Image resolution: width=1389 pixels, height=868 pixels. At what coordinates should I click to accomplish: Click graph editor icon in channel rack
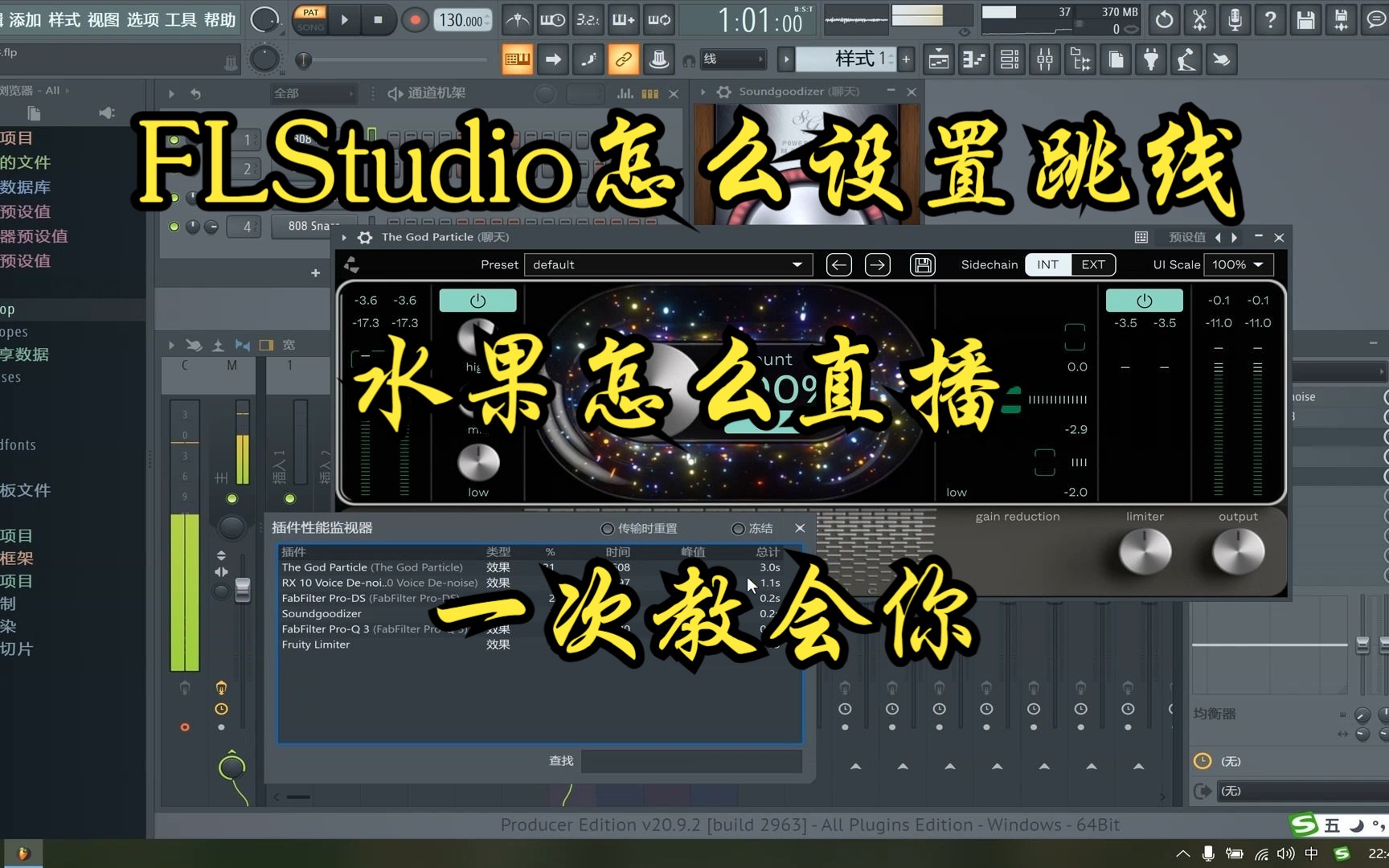625,93
